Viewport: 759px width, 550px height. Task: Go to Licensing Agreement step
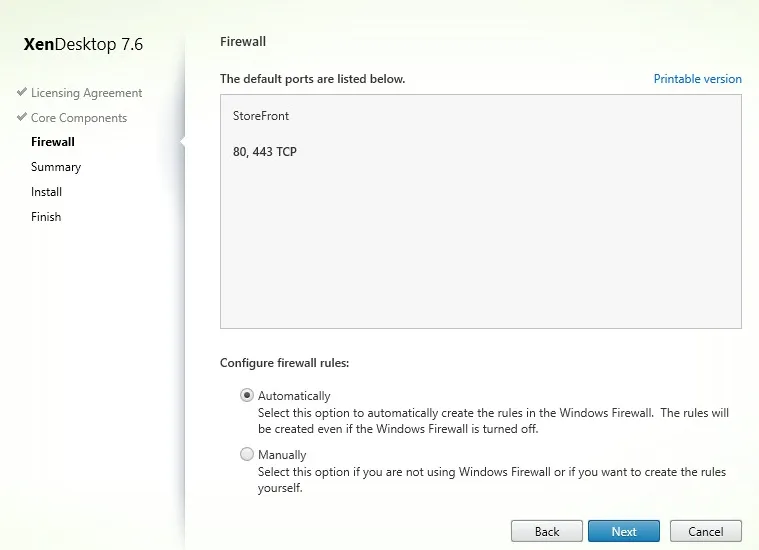click(87, 92)
